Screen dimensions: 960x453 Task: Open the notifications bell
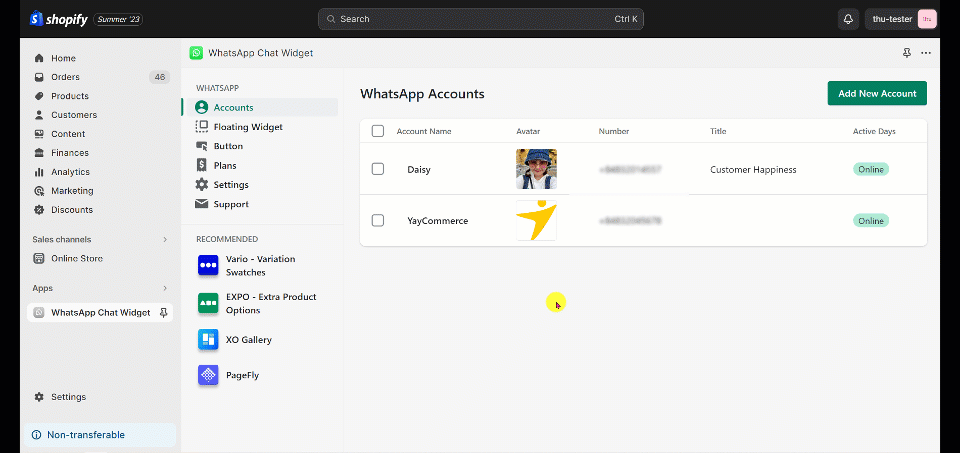click(x=848, y=19)
